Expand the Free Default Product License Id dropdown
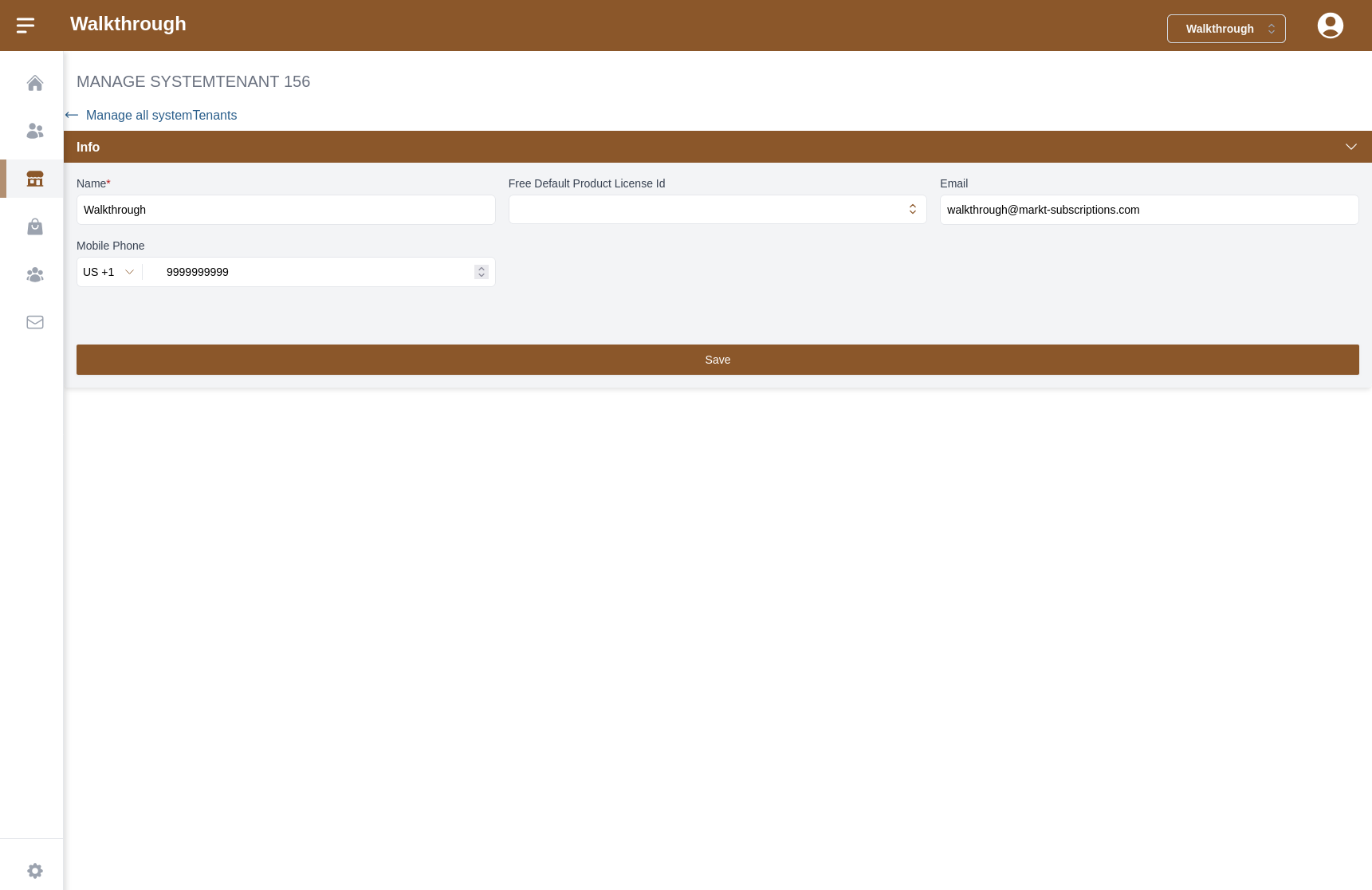 coord(717,210)
